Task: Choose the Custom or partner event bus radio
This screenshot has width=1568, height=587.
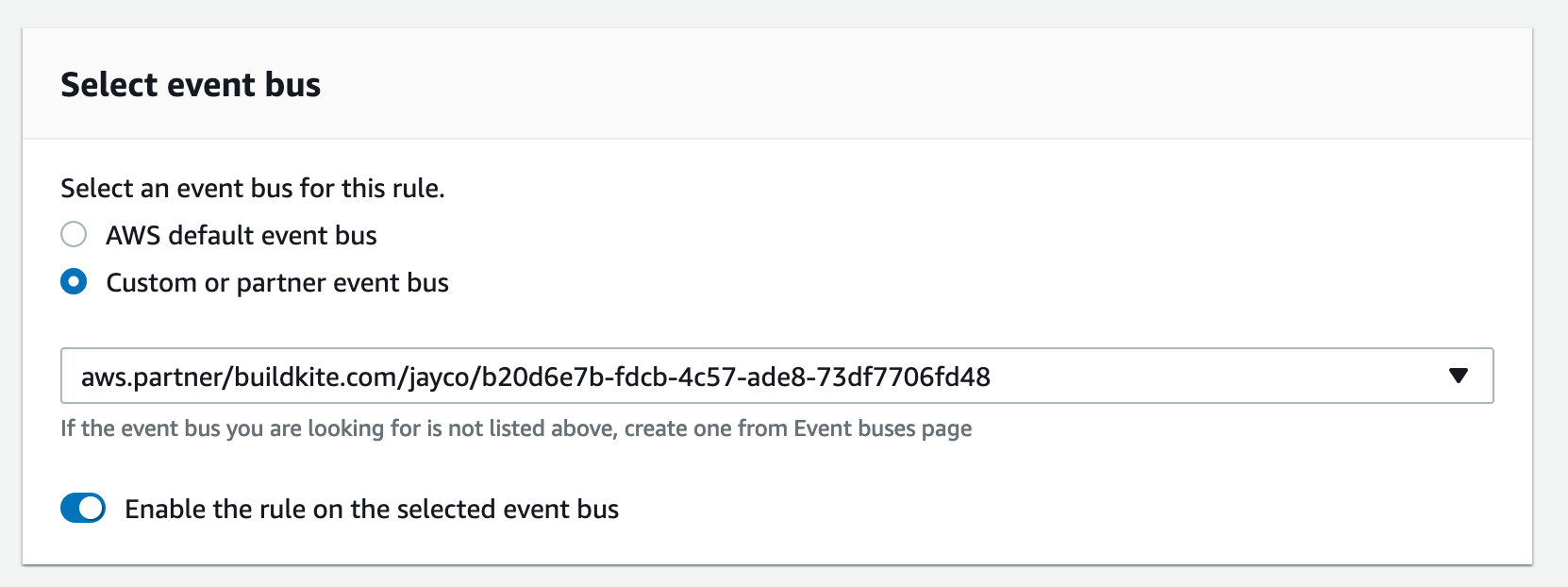Action: (74, 282)
